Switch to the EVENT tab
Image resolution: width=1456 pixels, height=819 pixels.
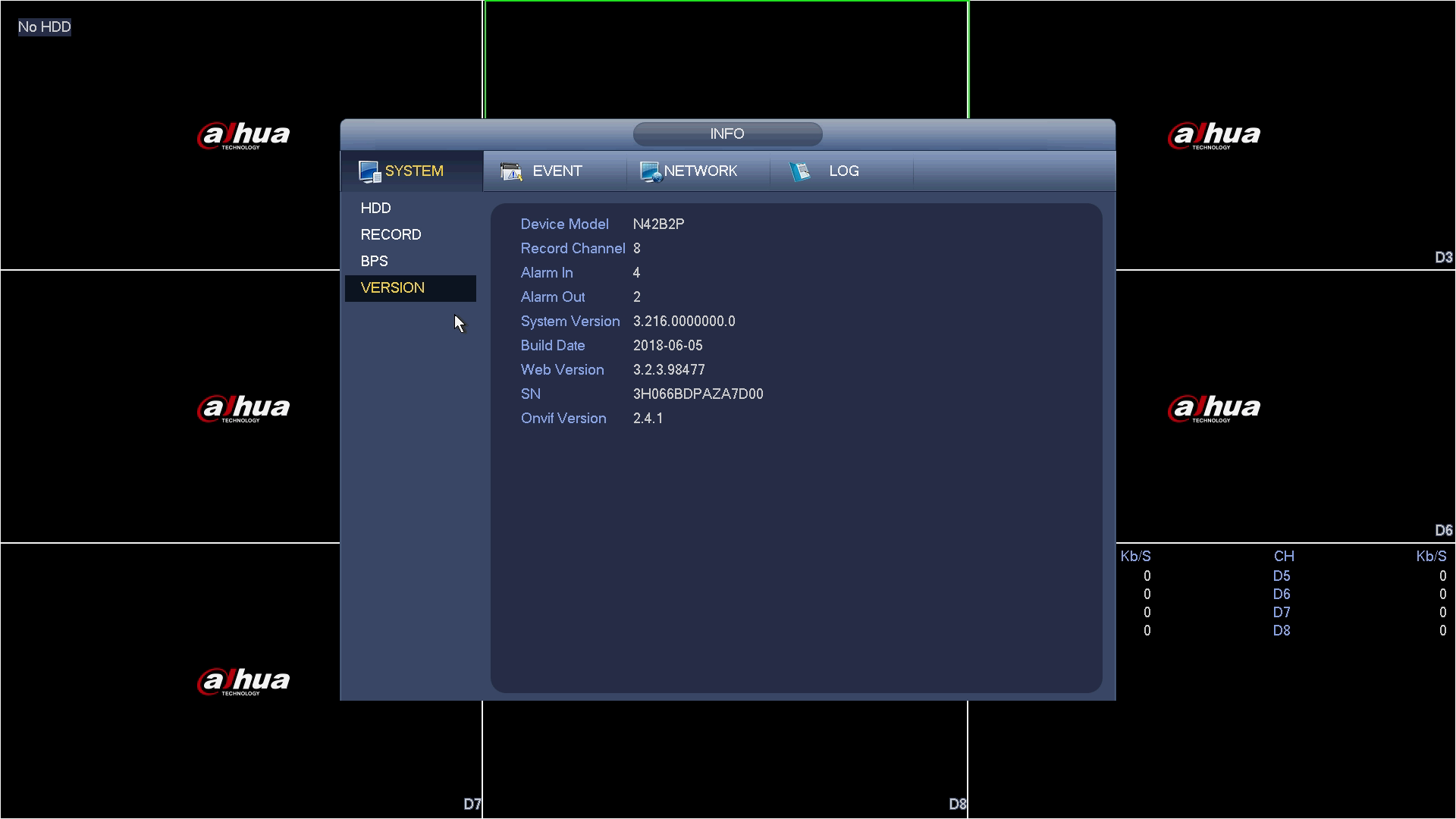[557, 171]
